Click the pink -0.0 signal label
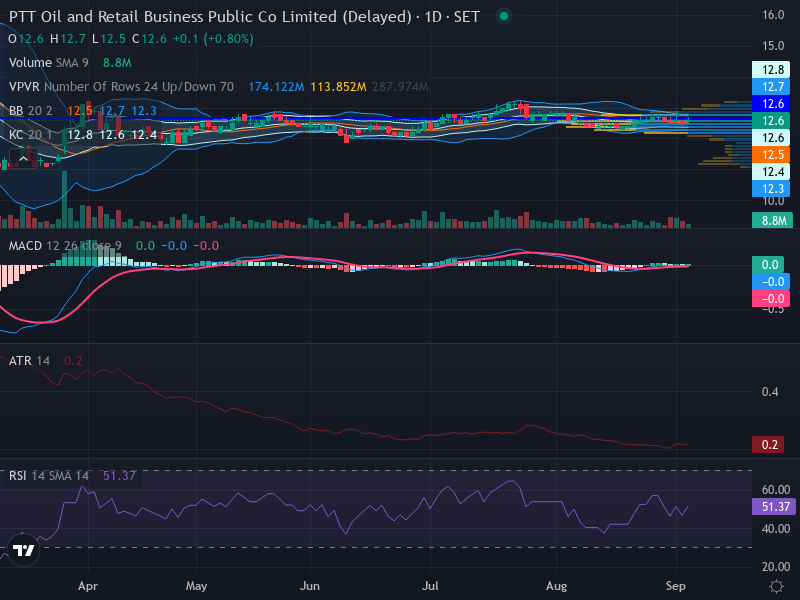800x600 pixels. pos(771,298)
